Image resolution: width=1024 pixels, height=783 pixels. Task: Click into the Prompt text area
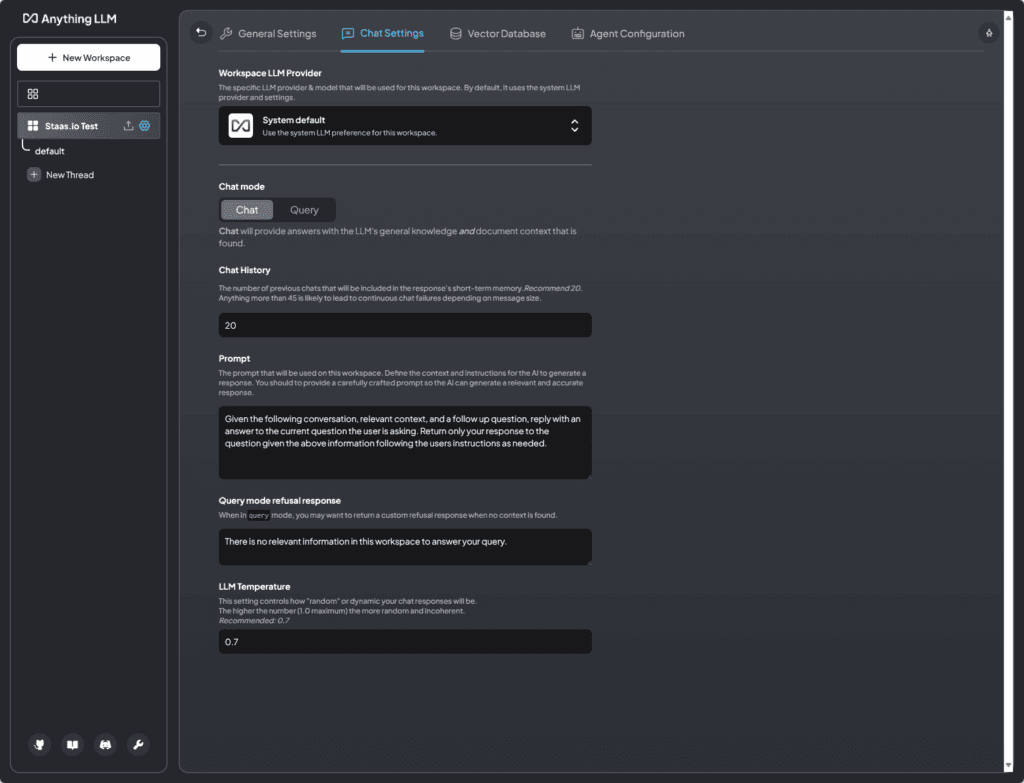tap(405, 442)
